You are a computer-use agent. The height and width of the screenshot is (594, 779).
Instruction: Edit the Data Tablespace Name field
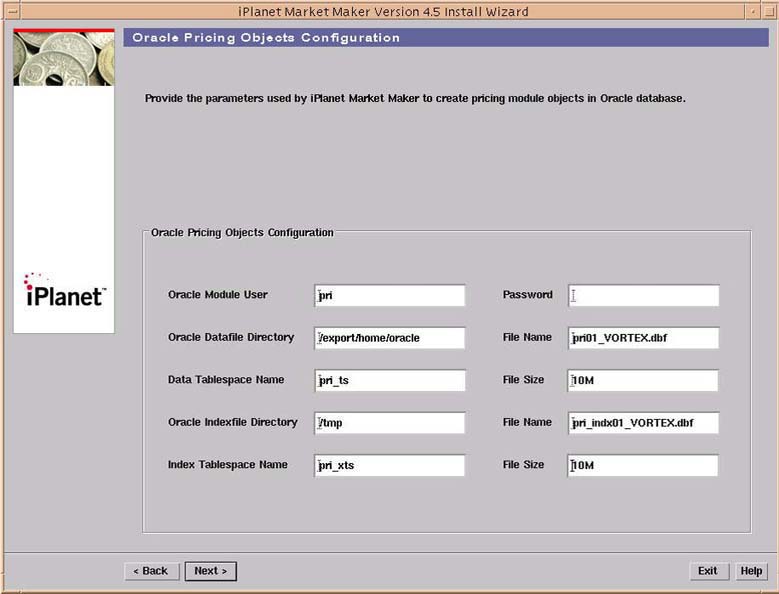coord(390,380)
